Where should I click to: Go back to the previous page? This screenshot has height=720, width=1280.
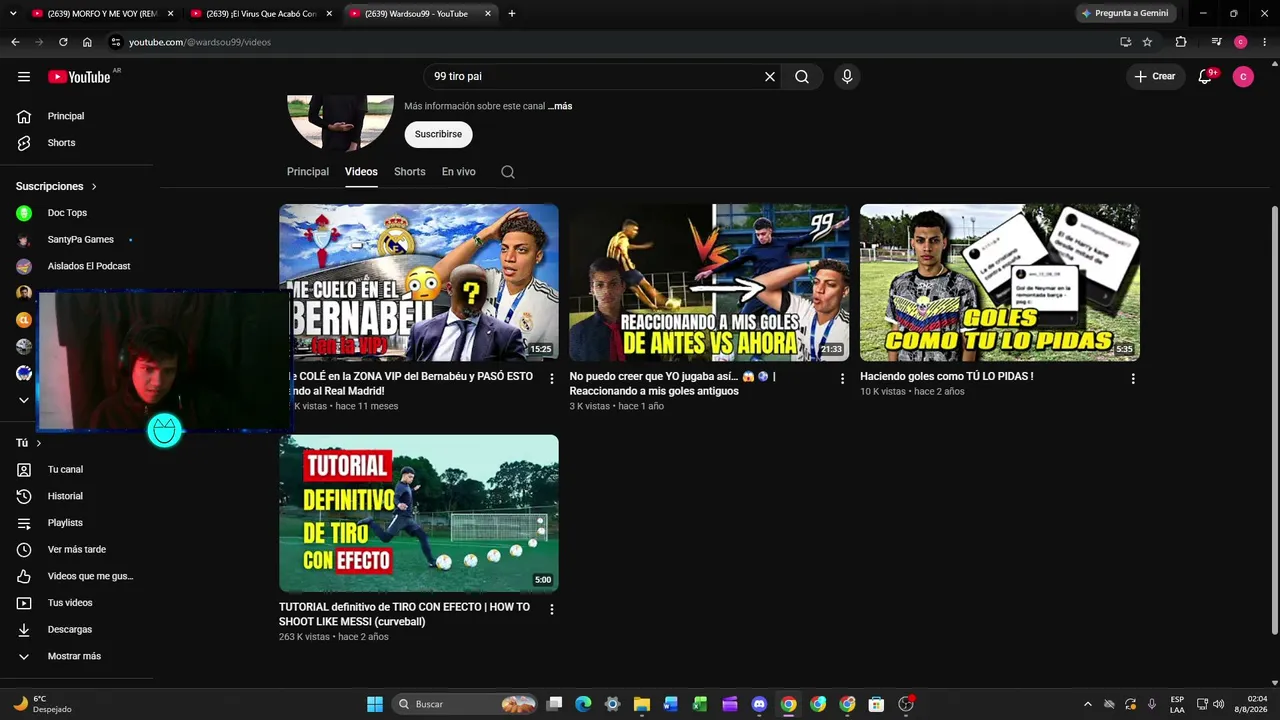pyautogui.click(x=15, y=42)
